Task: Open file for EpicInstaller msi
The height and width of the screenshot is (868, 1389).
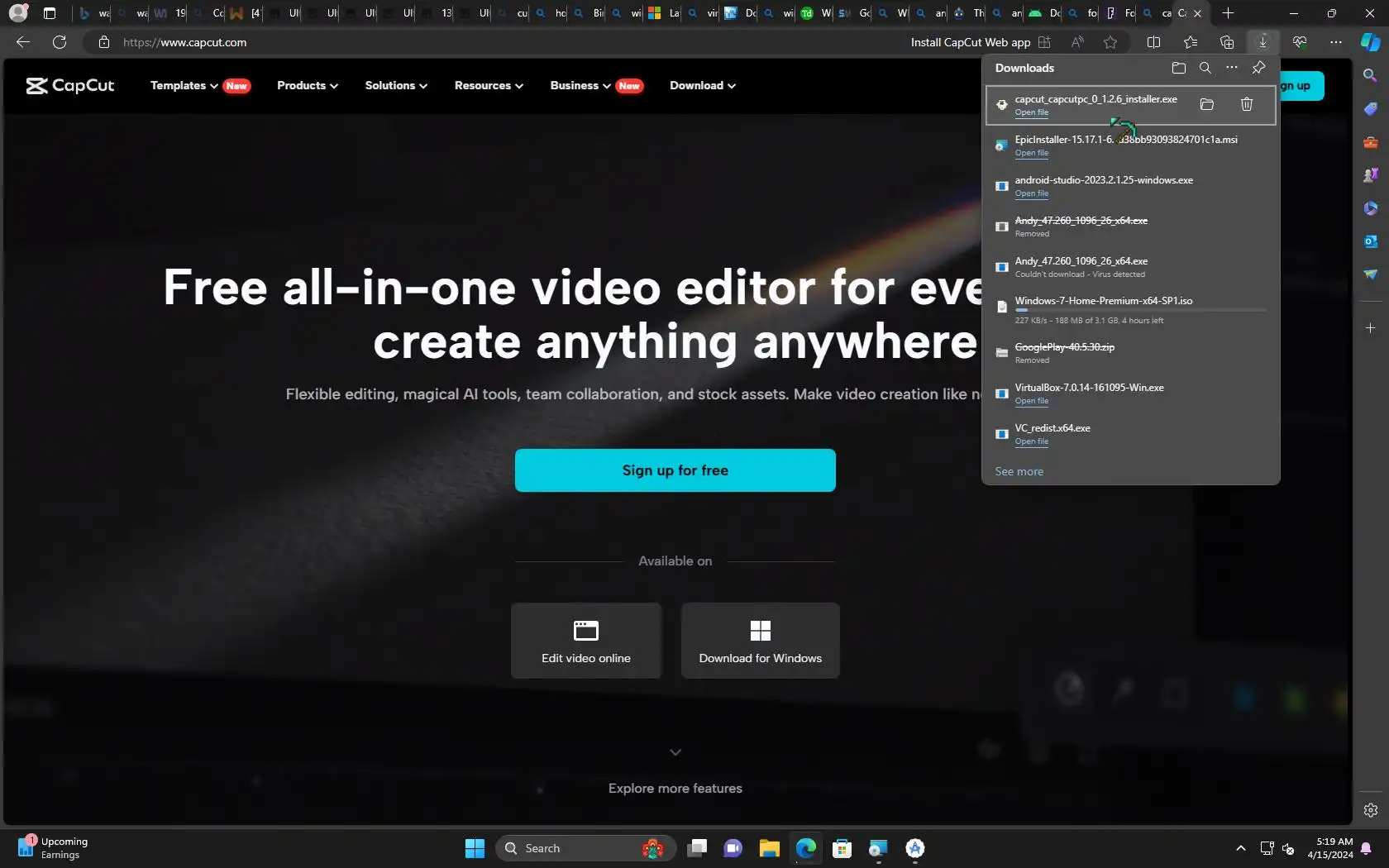Action: coord(1031,153)
